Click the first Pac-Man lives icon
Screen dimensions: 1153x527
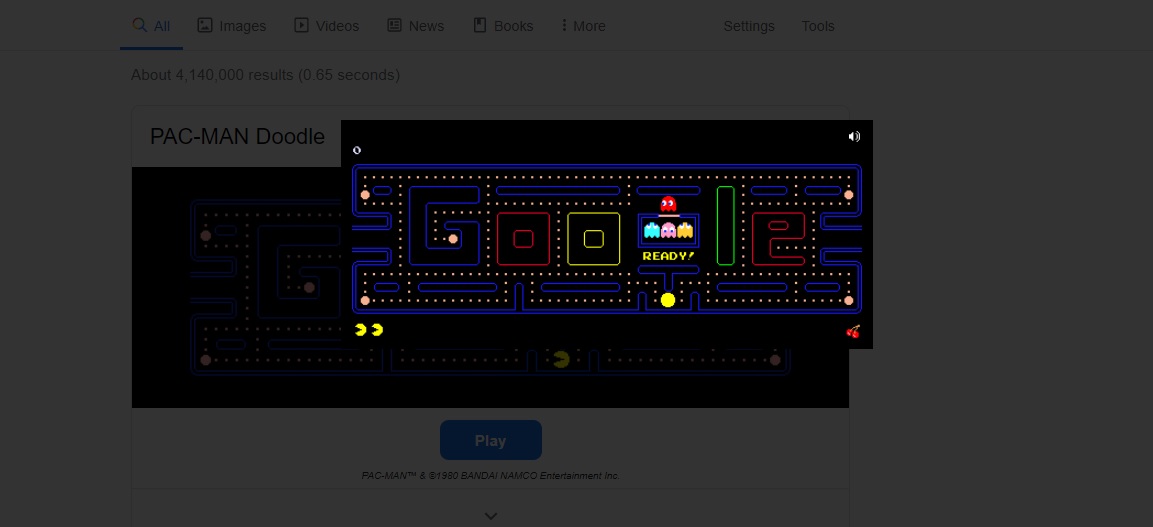360,329
